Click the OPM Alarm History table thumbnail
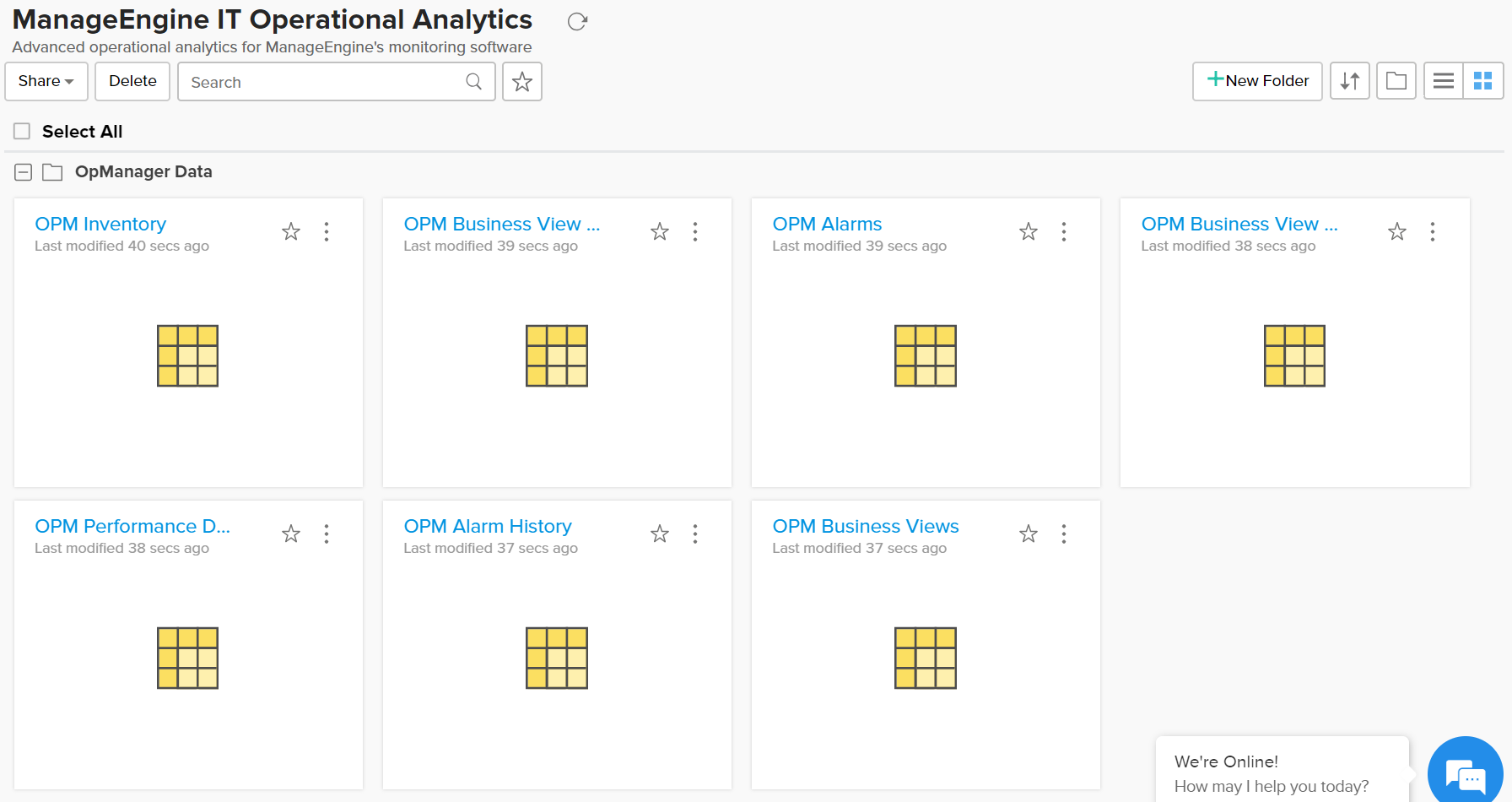This screenshot has height=802, width=1512. pos(557,658)
